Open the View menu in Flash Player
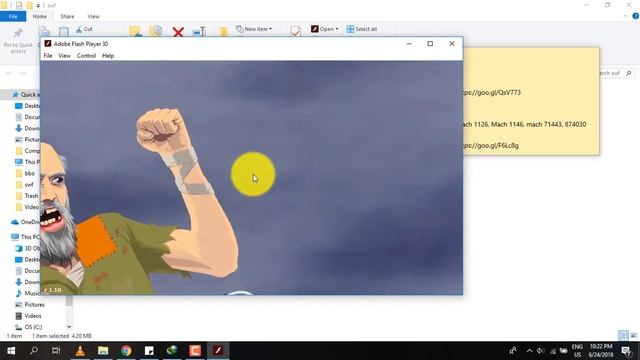The image size is (640, 360). coord(64,56)
